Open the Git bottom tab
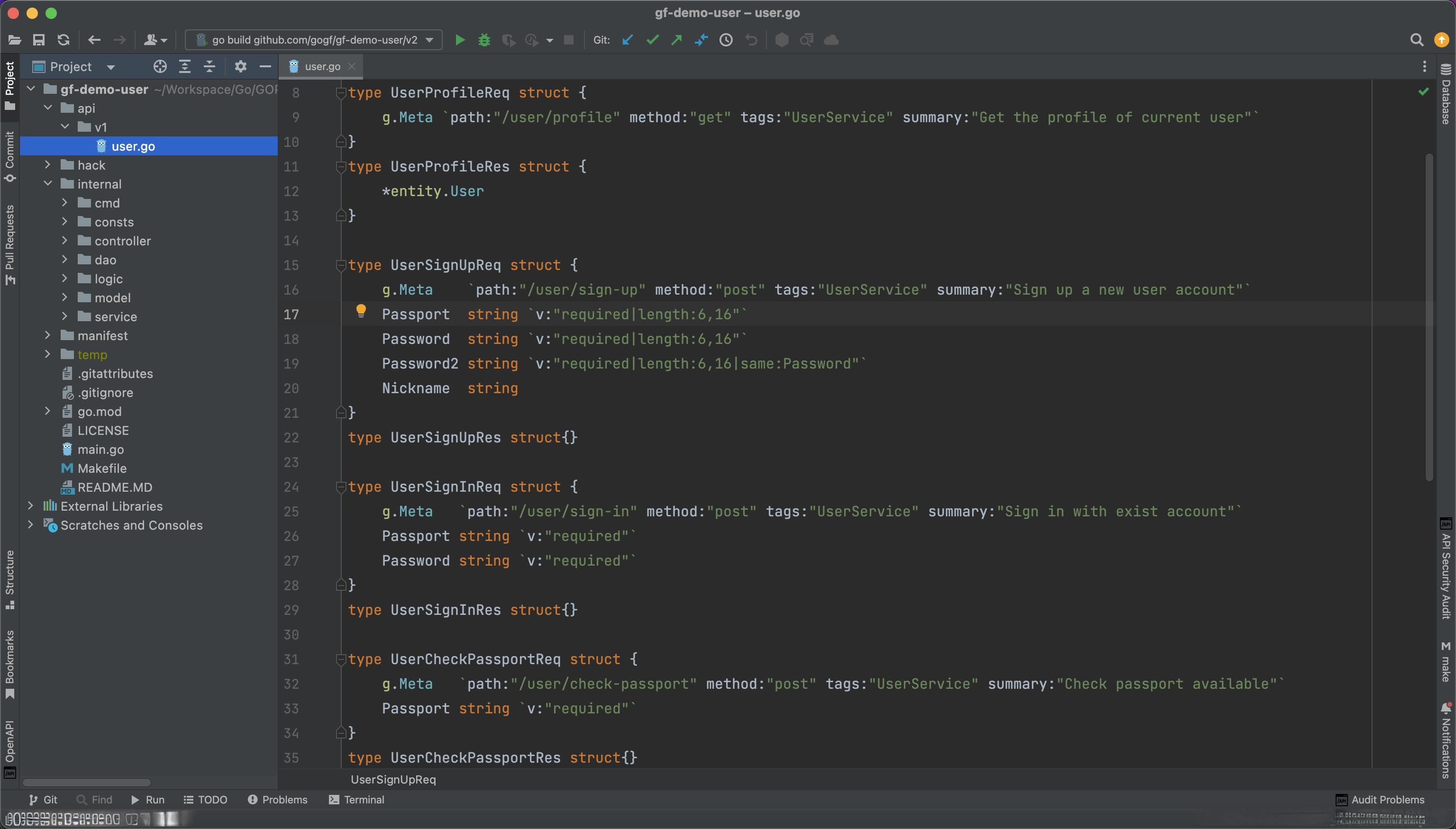The height and width of the screenshot is (829, 1456). pyautogui.click(x=43, y=800)
